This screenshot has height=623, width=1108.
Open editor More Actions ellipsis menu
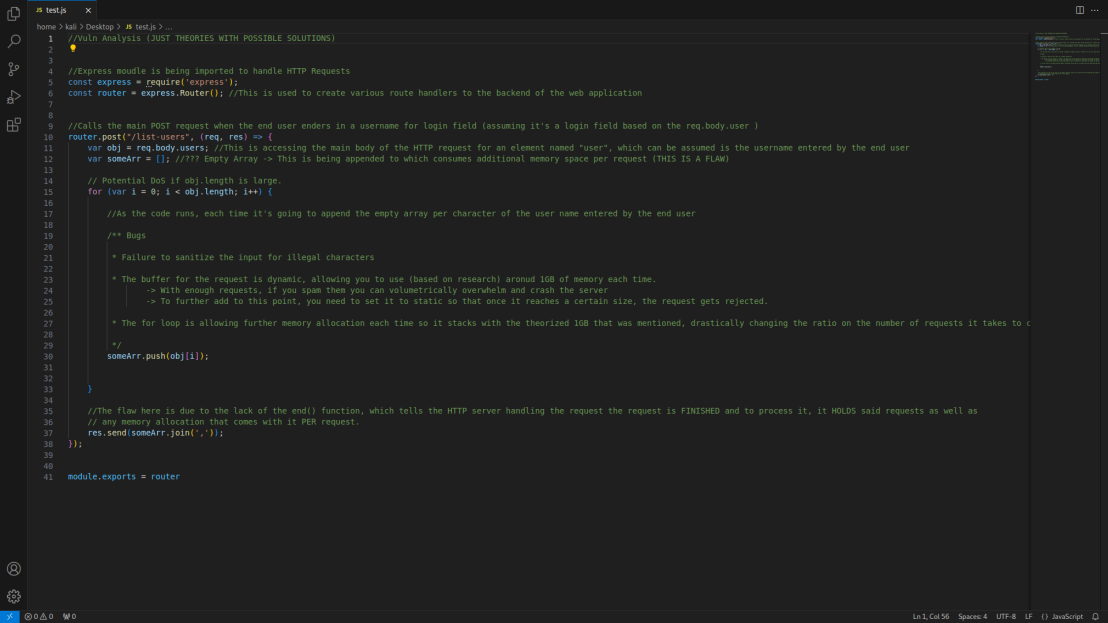coord(1095,10)
